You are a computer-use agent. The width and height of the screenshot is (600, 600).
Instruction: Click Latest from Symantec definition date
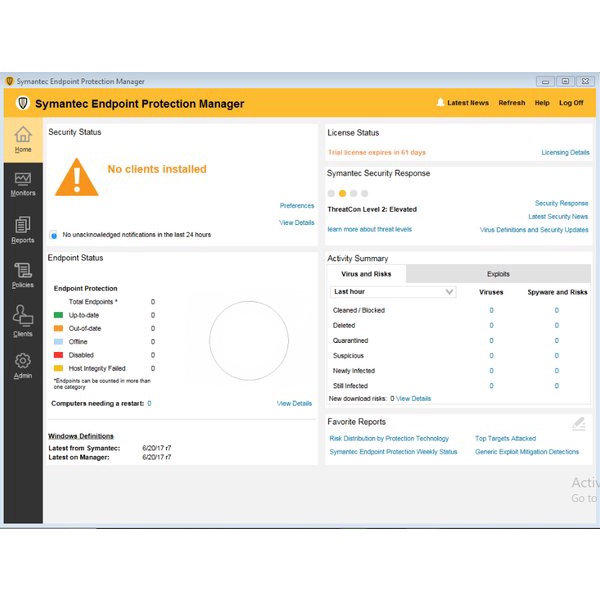click(157, 448)
